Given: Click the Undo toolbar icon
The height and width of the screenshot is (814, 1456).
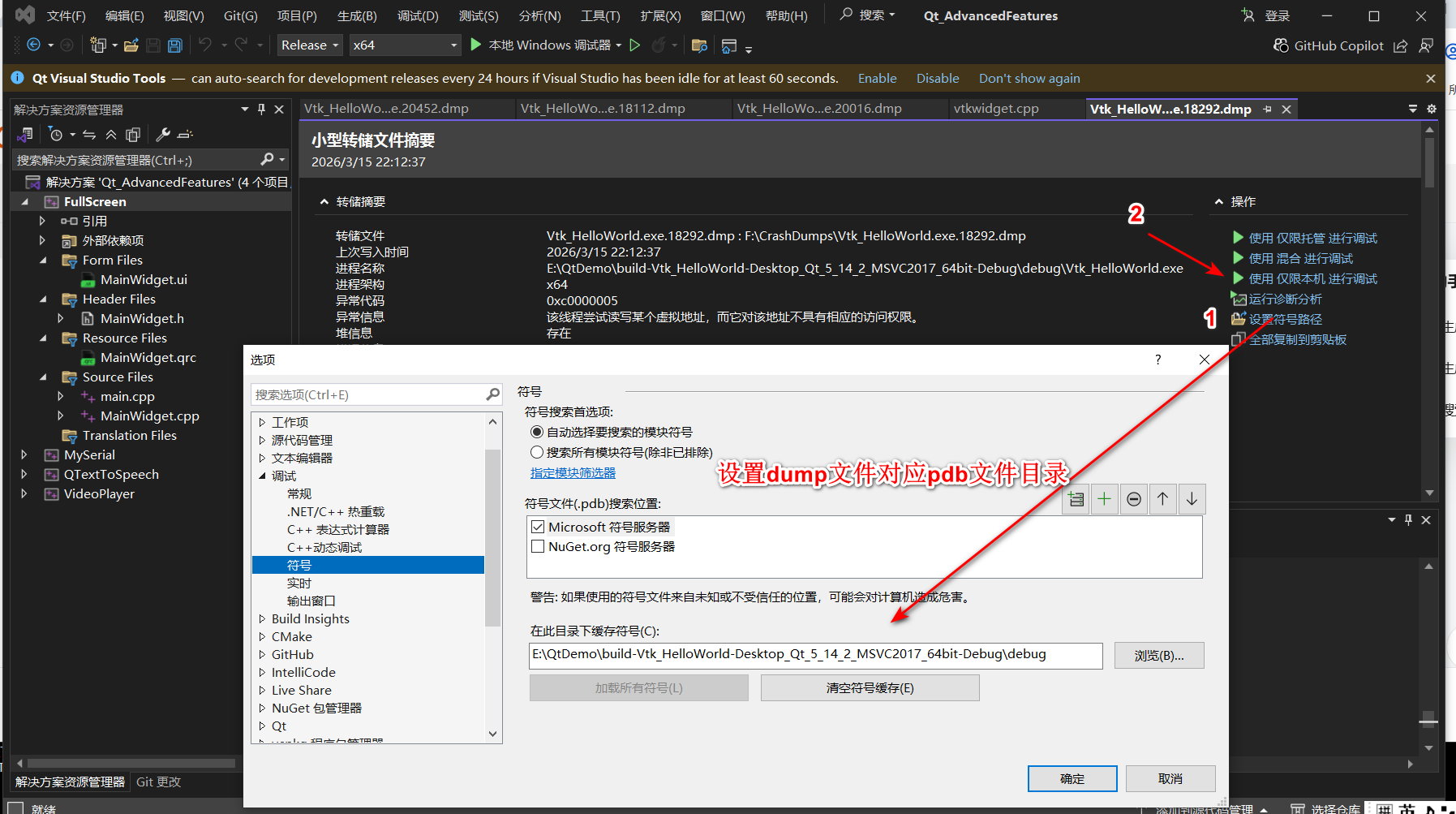Looking at the screenshot, I should pos(205,45).
